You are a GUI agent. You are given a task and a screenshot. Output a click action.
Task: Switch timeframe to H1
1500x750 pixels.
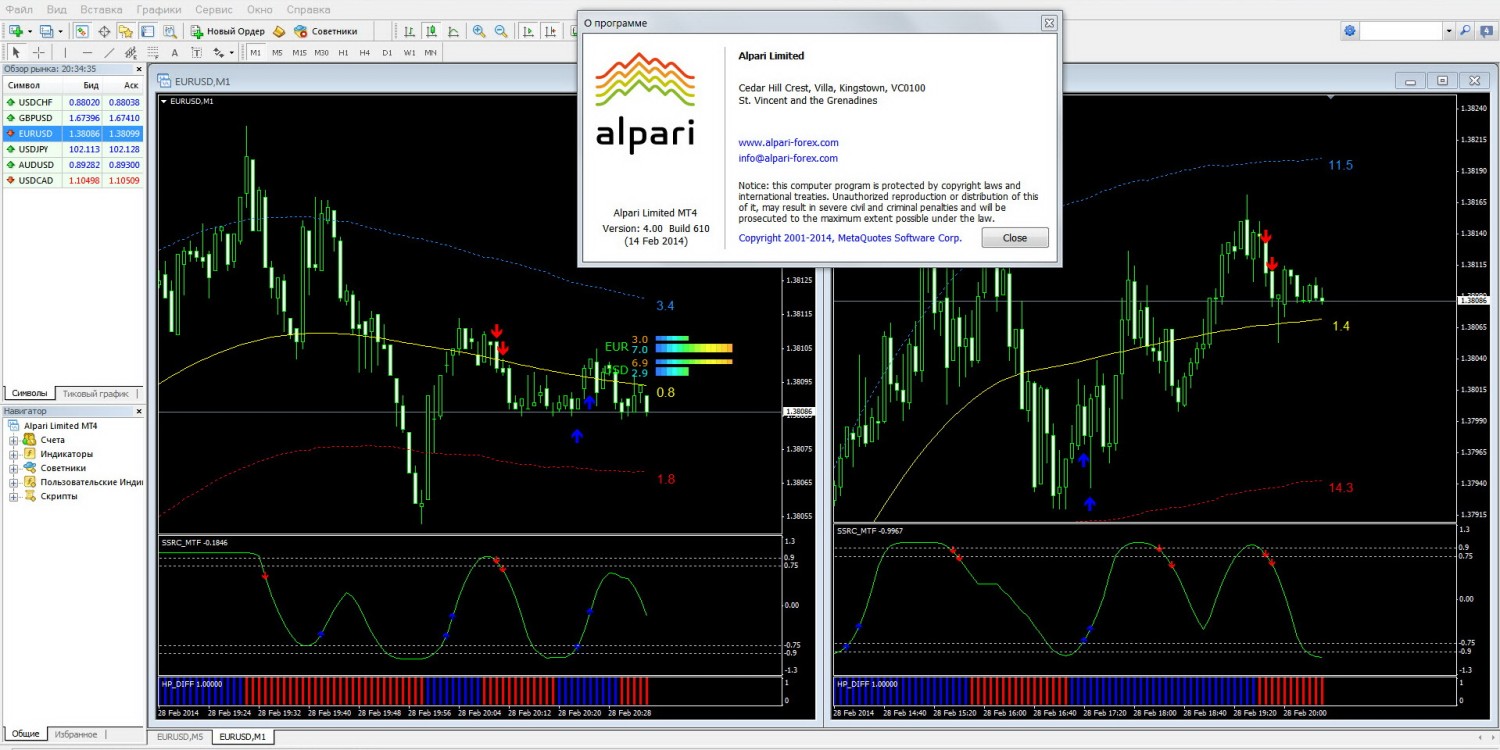343,52
